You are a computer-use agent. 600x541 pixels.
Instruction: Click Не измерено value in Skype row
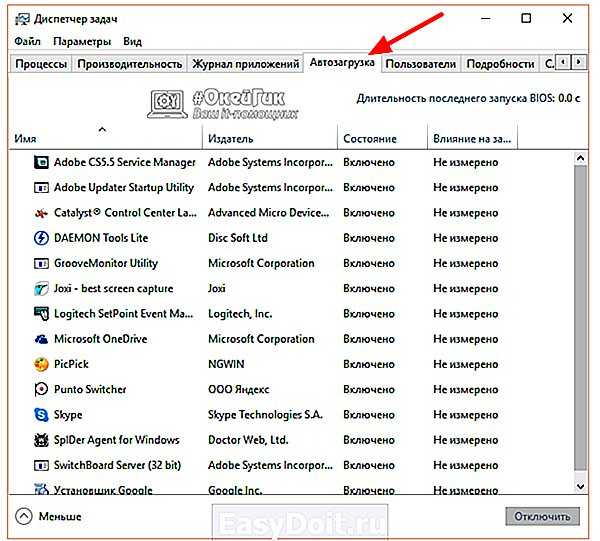coord(466,415)
